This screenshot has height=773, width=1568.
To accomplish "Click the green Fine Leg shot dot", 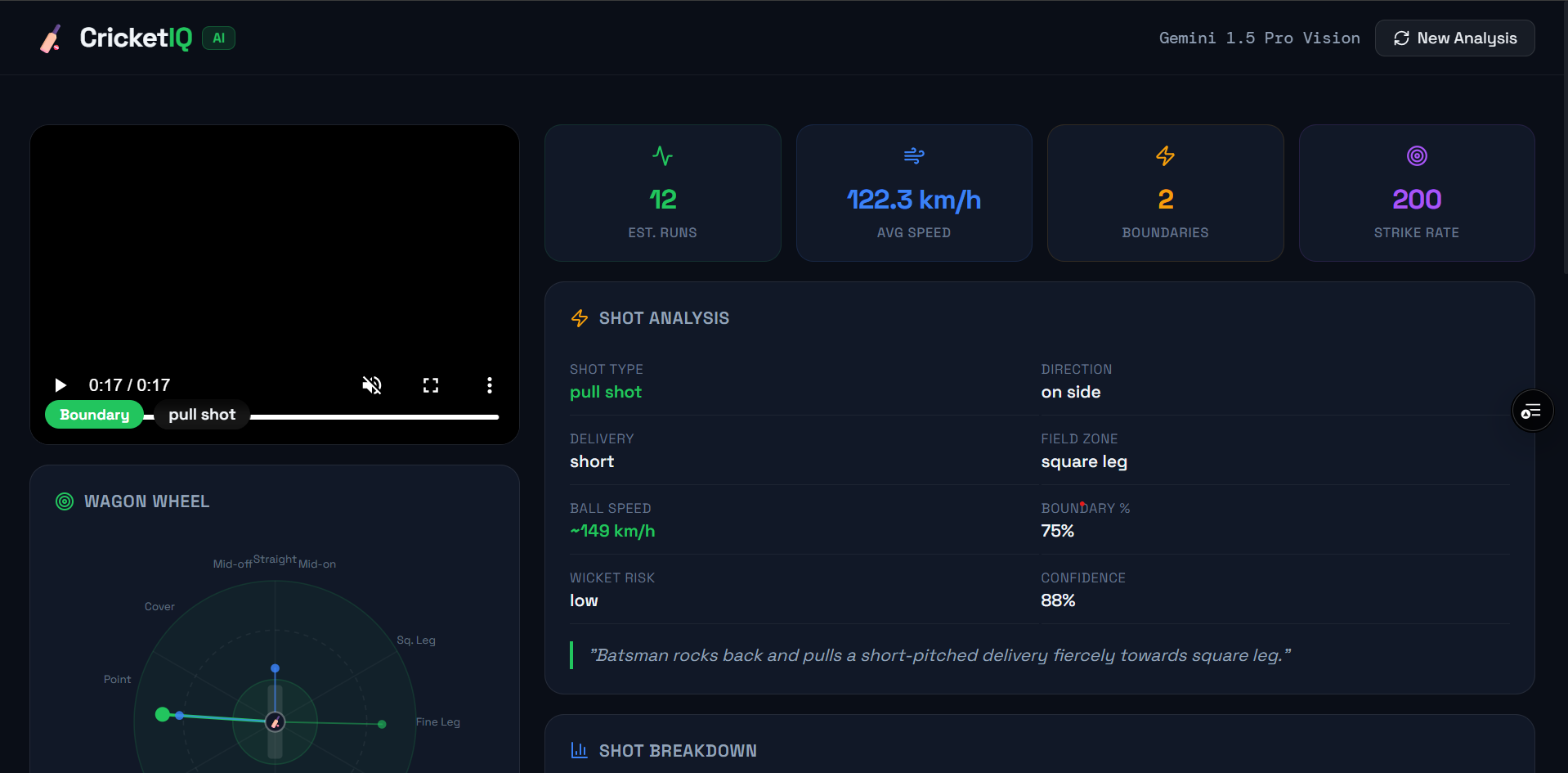I will pyautogui.click(x=382, y=724).
